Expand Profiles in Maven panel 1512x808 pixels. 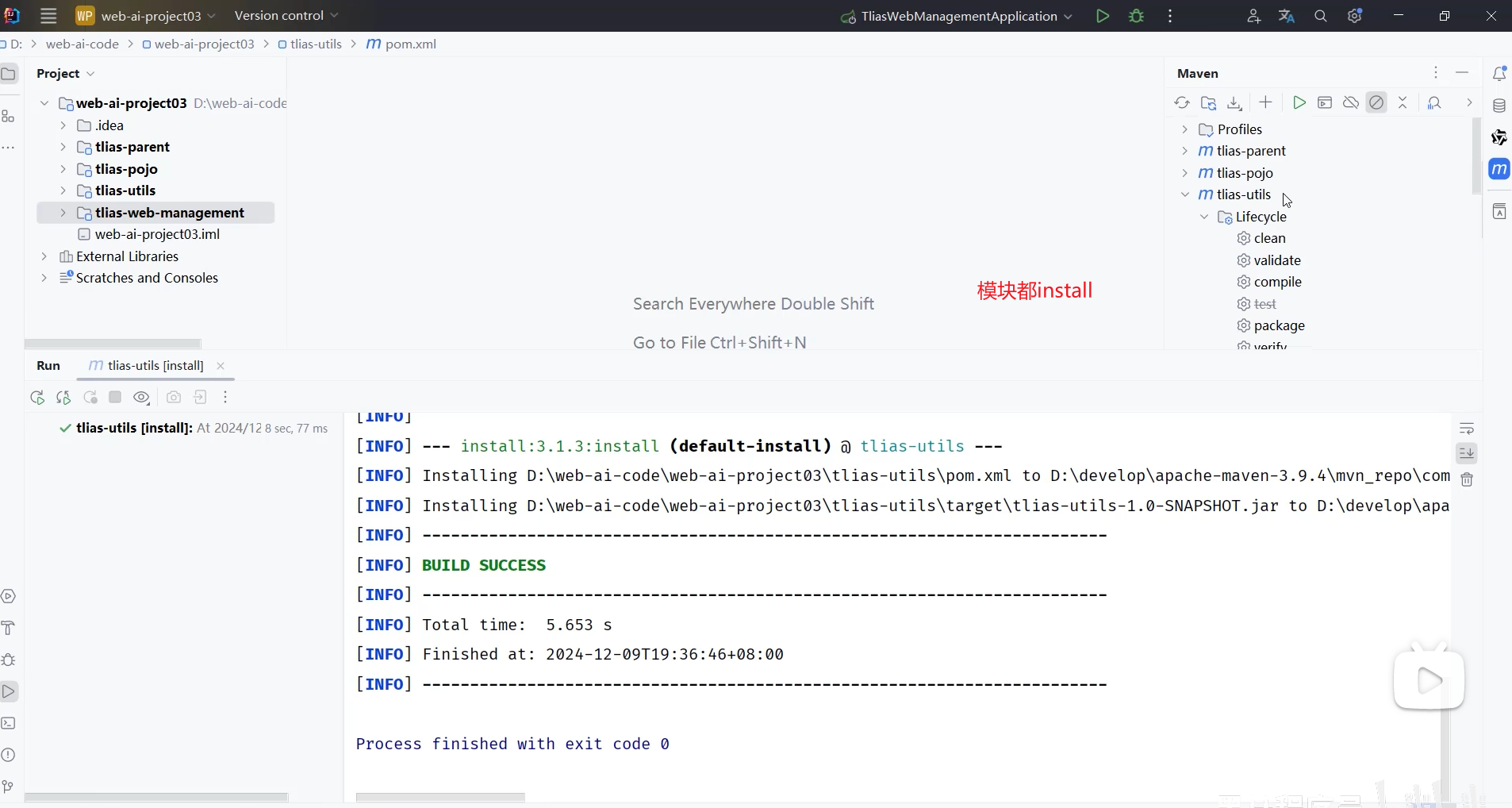click(x=1185, y=129)
